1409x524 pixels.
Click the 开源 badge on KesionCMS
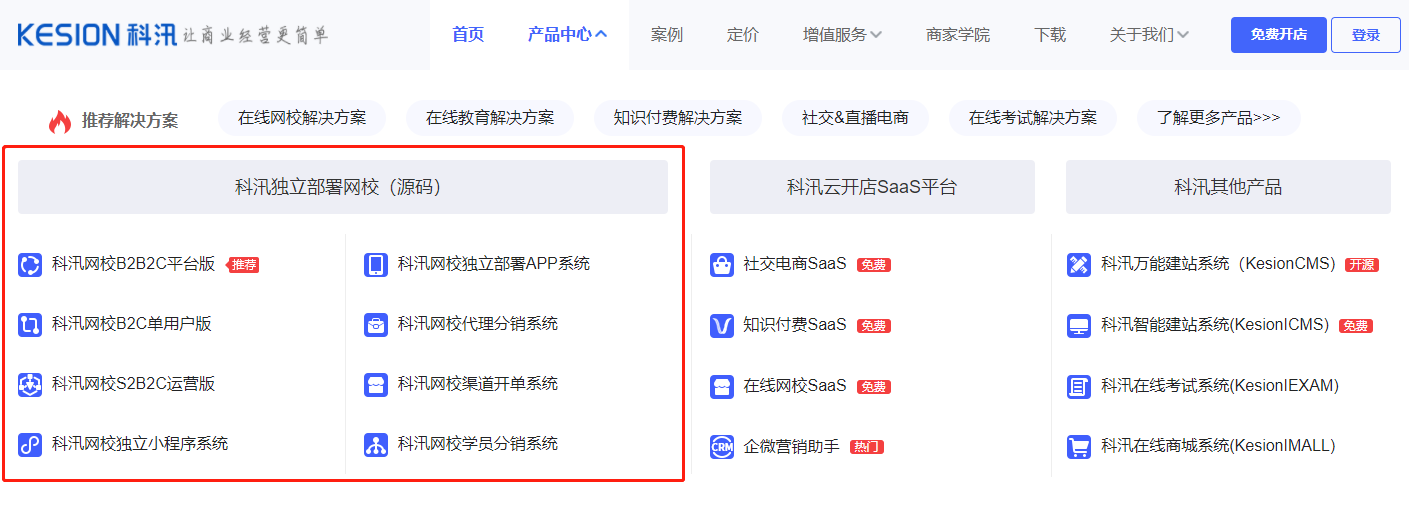coord(1362,265)
